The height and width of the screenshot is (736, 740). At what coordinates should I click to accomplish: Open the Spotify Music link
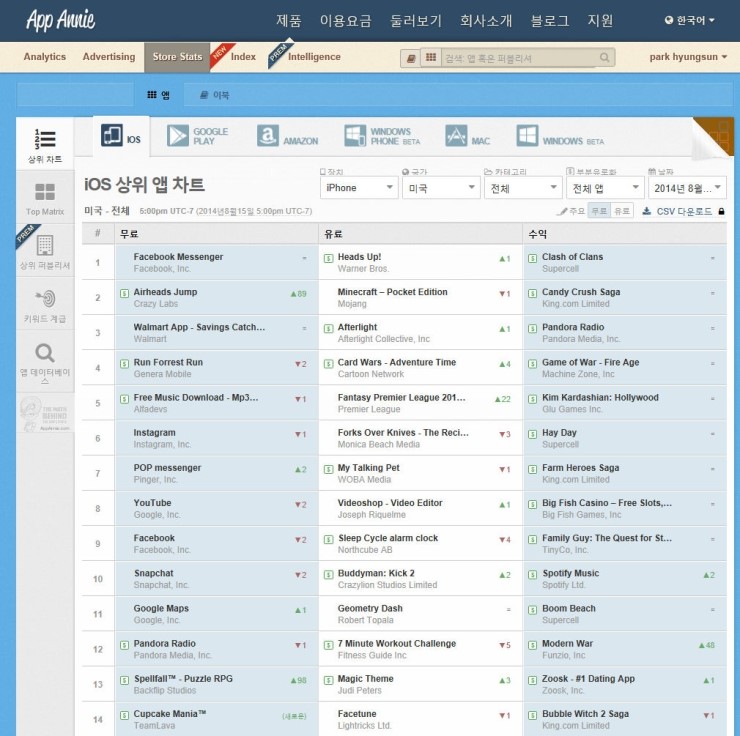tap(571, 573)
